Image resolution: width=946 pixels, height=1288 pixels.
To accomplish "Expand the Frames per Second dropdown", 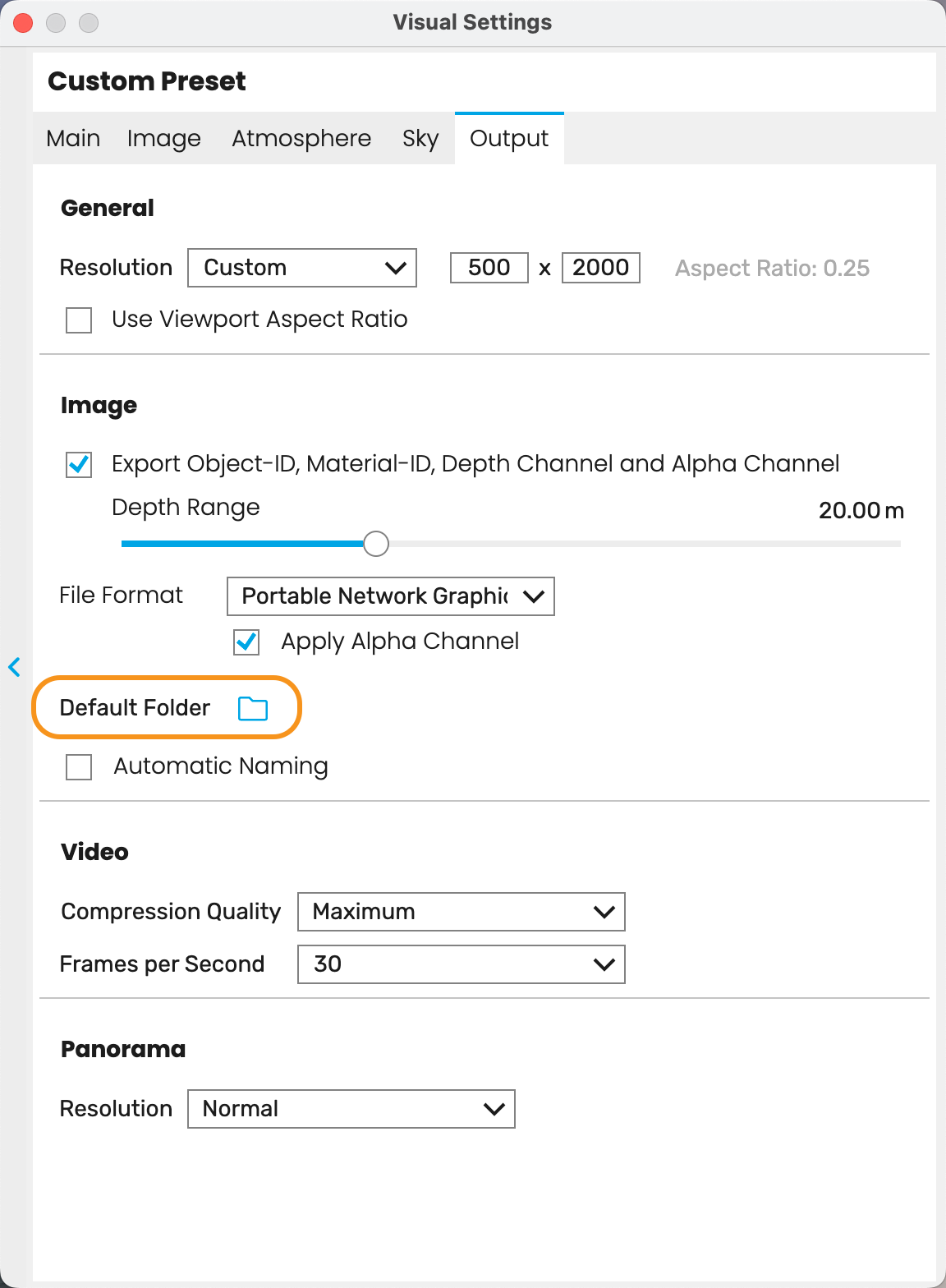I will click(462, 964).
